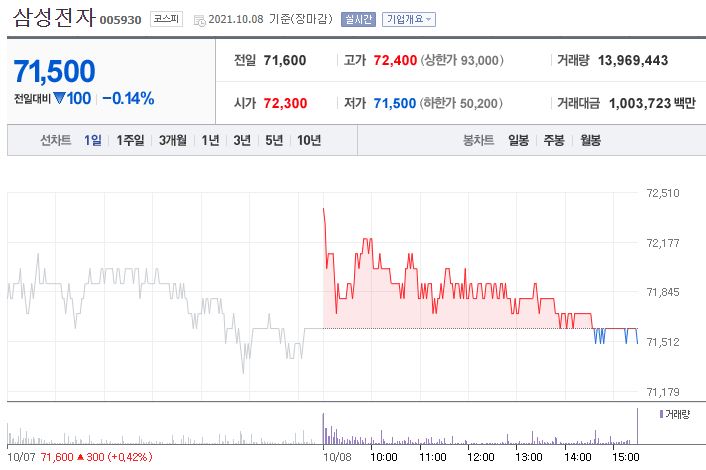Click the 15:00 time axis label
The image size is (706, 470).
[x=625, y=457]
